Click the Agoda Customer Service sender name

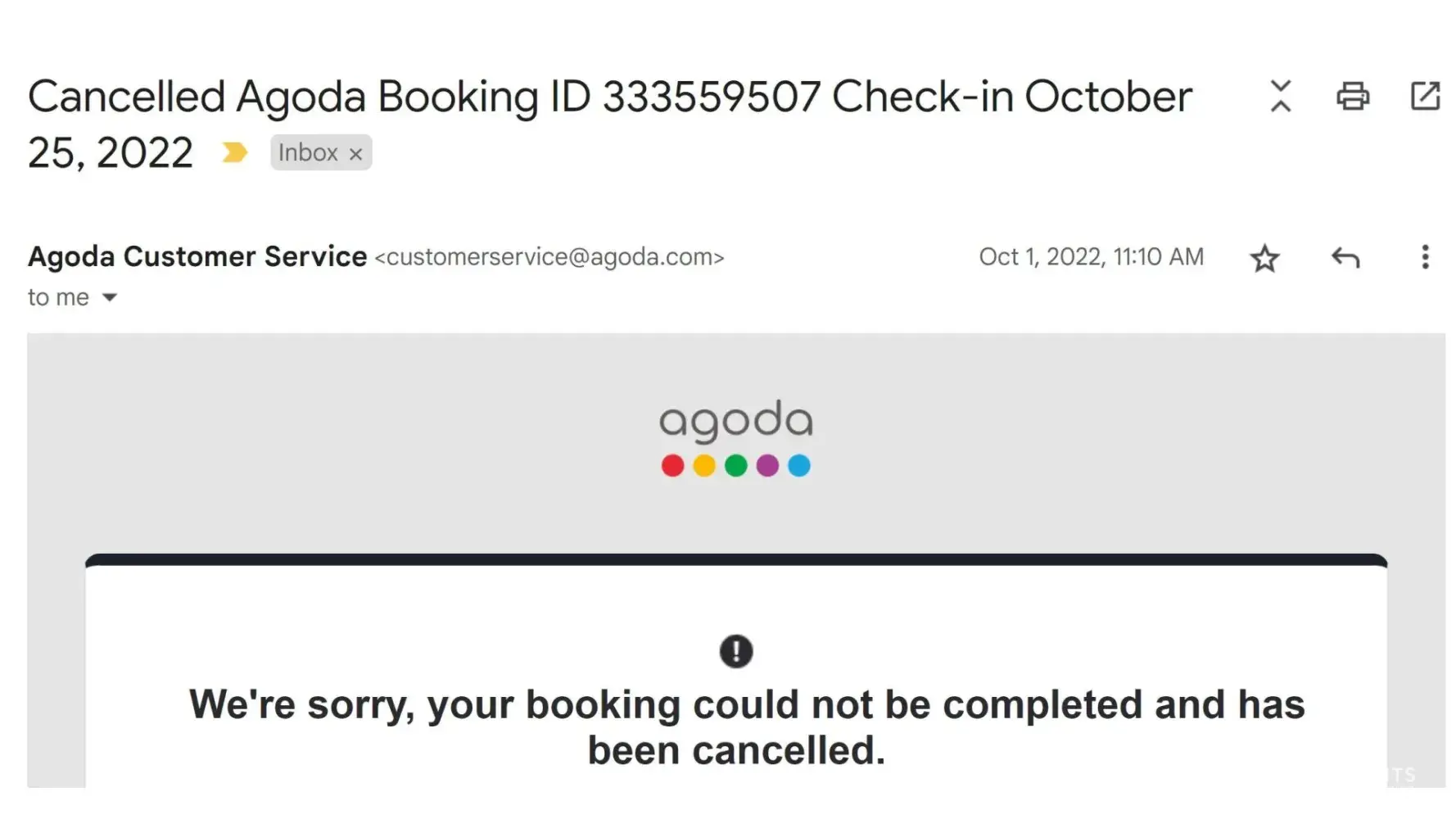click(x=197, y=256)
